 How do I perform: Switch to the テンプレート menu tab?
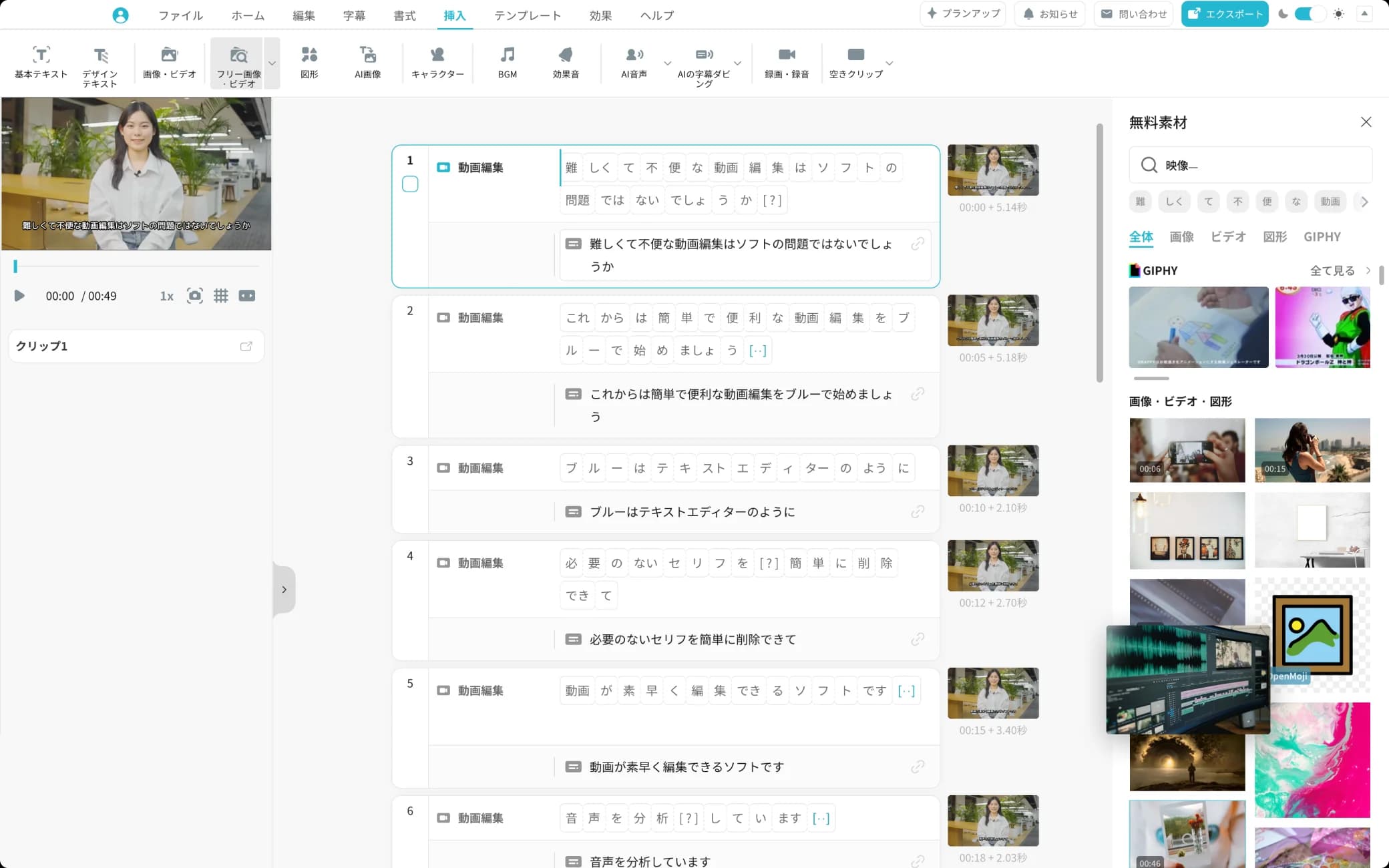coord(527,15)
